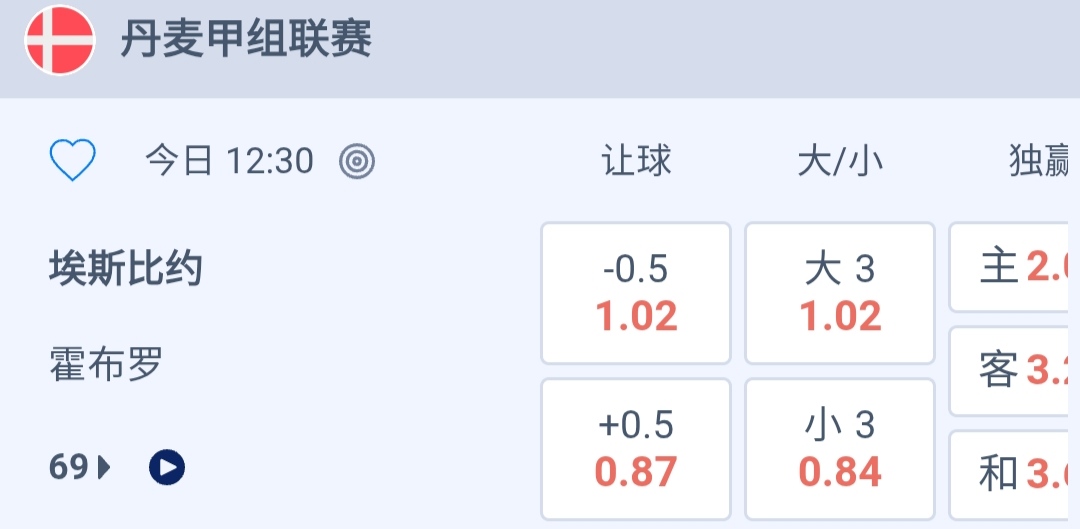The width and height of the screenshot is (1080, 529).
Task: Tap the Denmark flag icon
Action: pyautogui.click(x=60, y=41)
